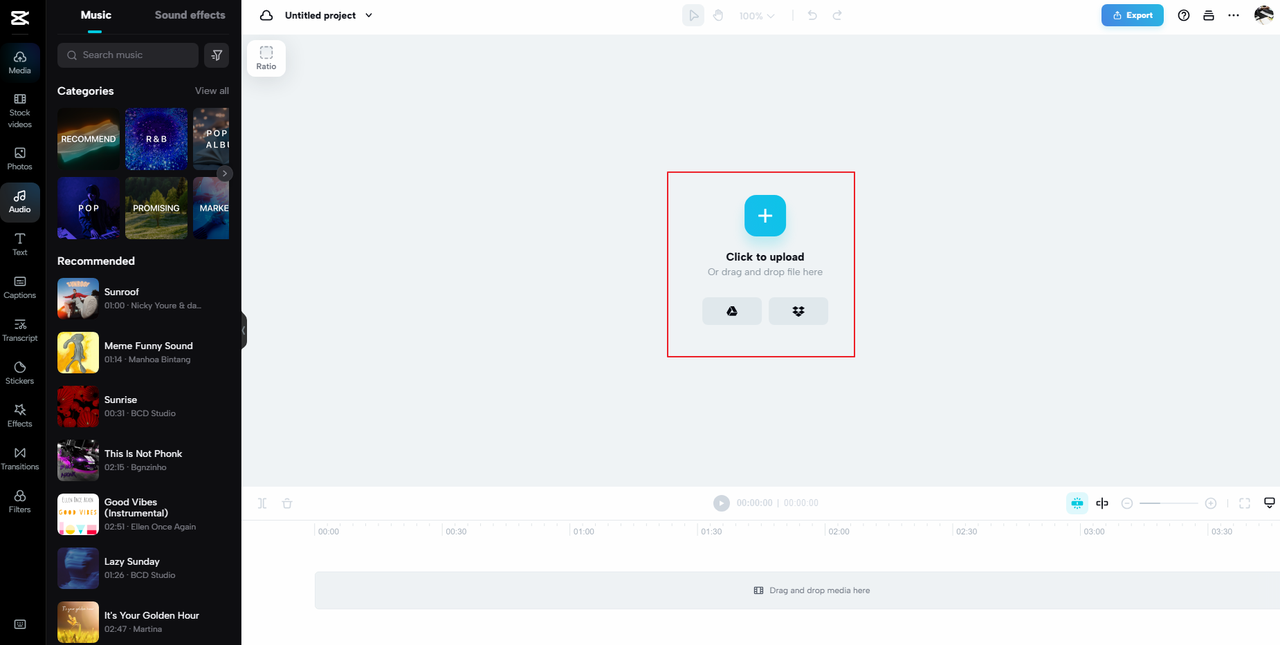1280x645 pixels.
Task: Open the Ratio selector
Action: [266, 58]
